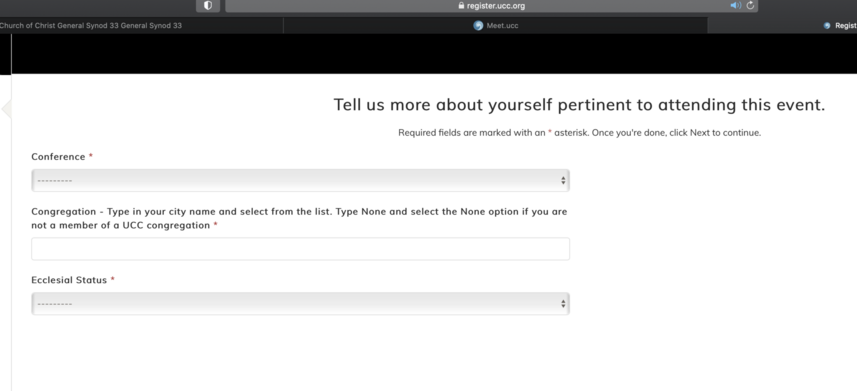
Task: Switch to the General Synod 33 tab
Action: tap(141, 26)
